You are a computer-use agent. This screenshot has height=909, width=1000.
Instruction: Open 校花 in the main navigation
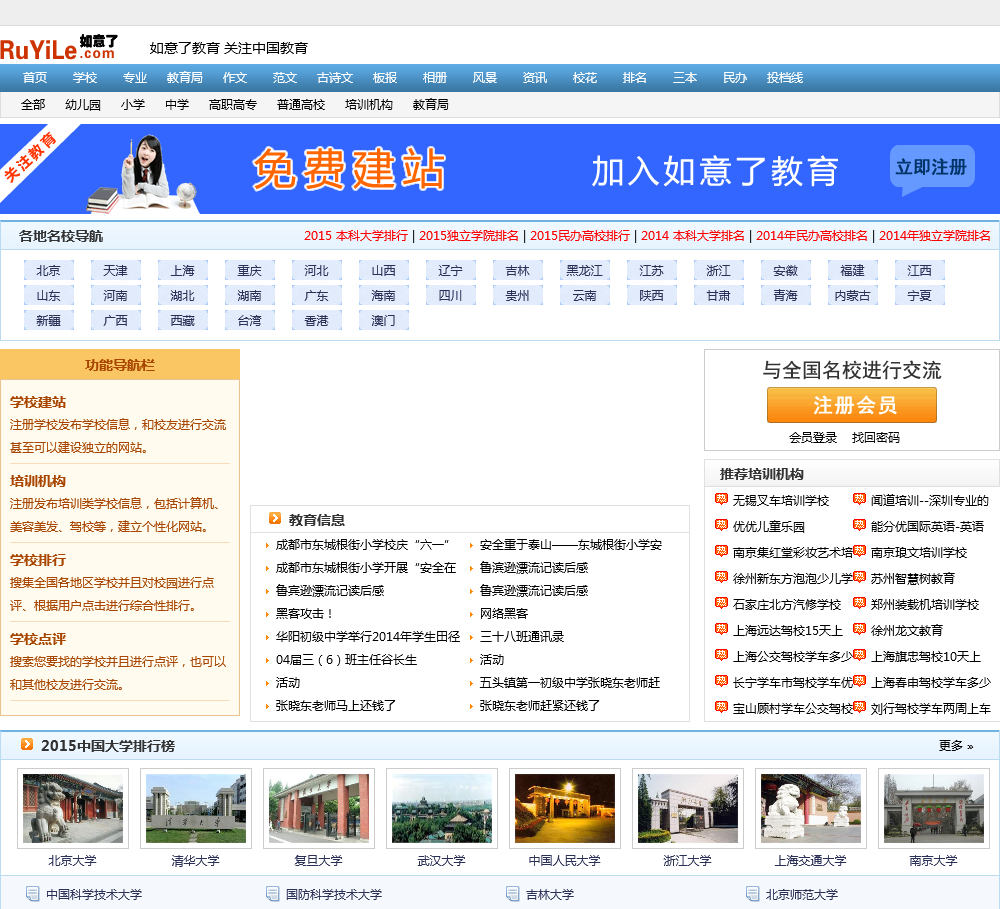585,78
